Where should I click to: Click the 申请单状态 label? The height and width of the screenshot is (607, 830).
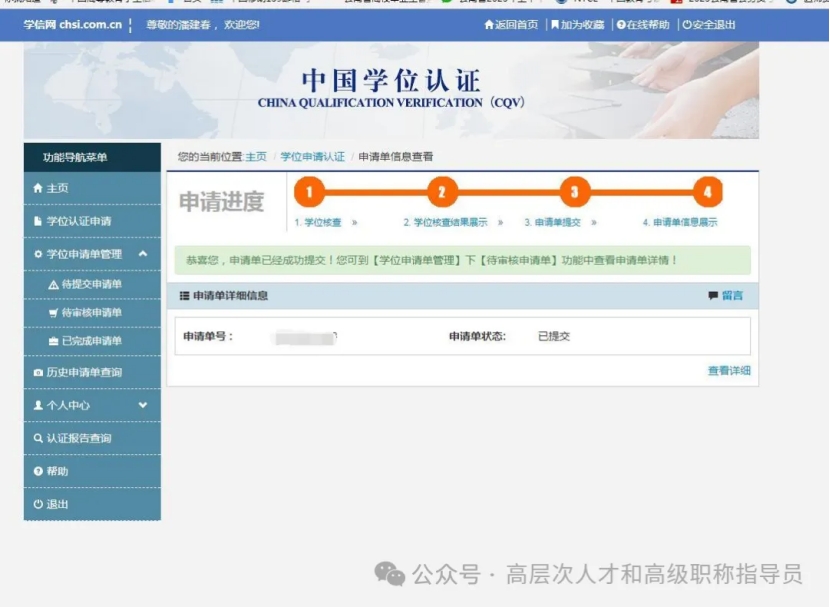tap(477, 336)
